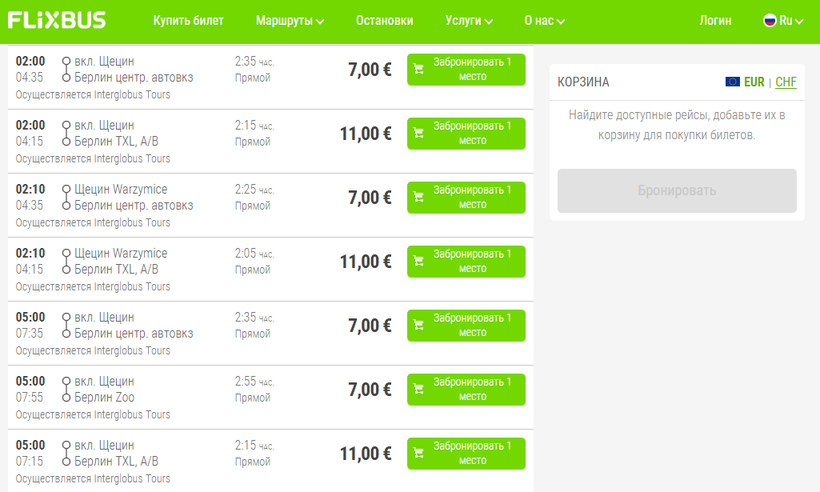Click the Логин link
Image resolution: width=820 pixels, height=492 pixels.
(x=715, y=21)
